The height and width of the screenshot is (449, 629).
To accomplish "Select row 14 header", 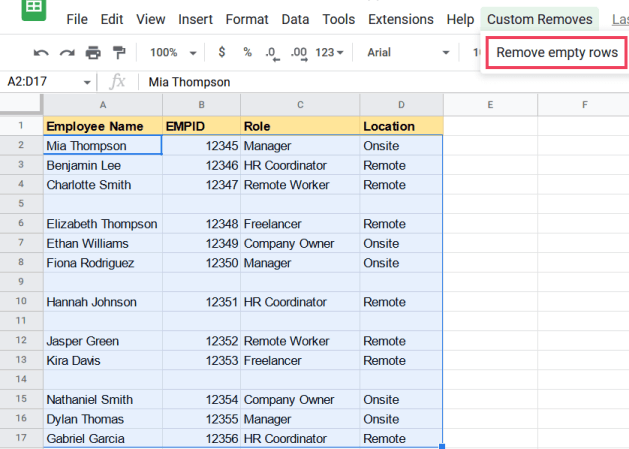I will pyautogui.click(x=21, y=379).
